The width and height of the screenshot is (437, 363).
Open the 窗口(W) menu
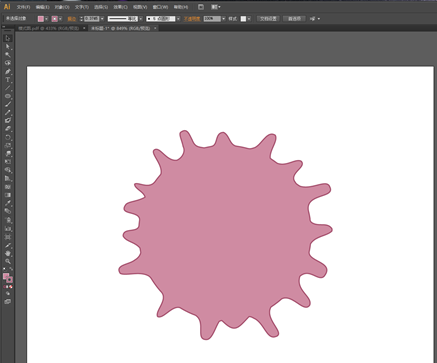[160, 7]
